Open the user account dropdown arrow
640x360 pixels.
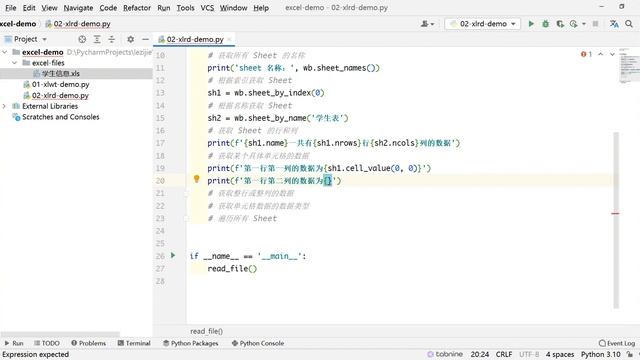(x=432, y=24)
